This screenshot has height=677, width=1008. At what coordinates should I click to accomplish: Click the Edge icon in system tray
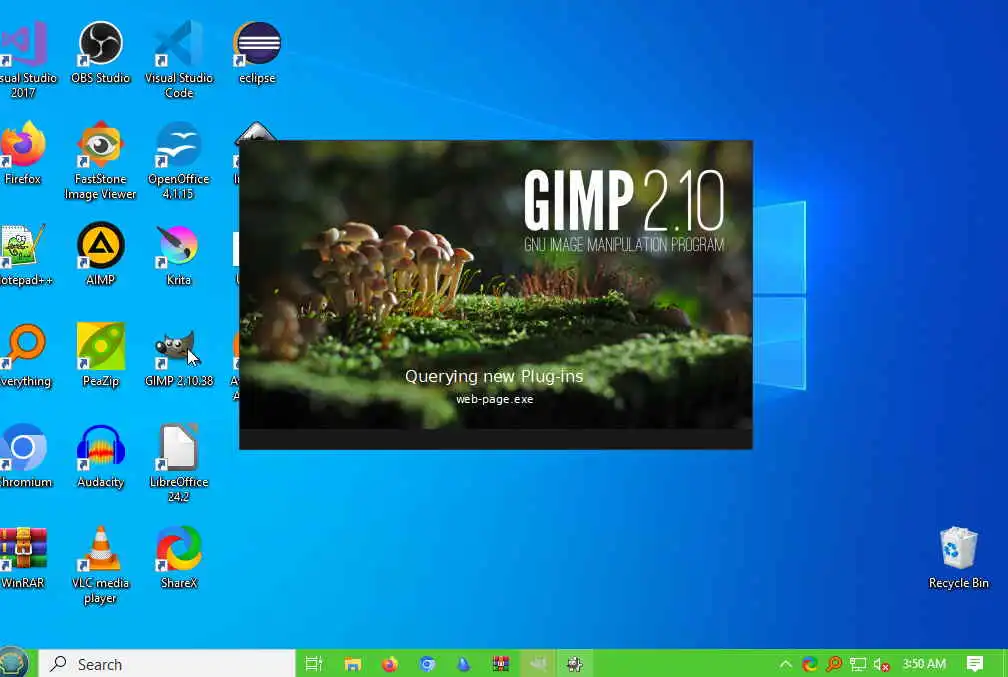click(810, 664)
